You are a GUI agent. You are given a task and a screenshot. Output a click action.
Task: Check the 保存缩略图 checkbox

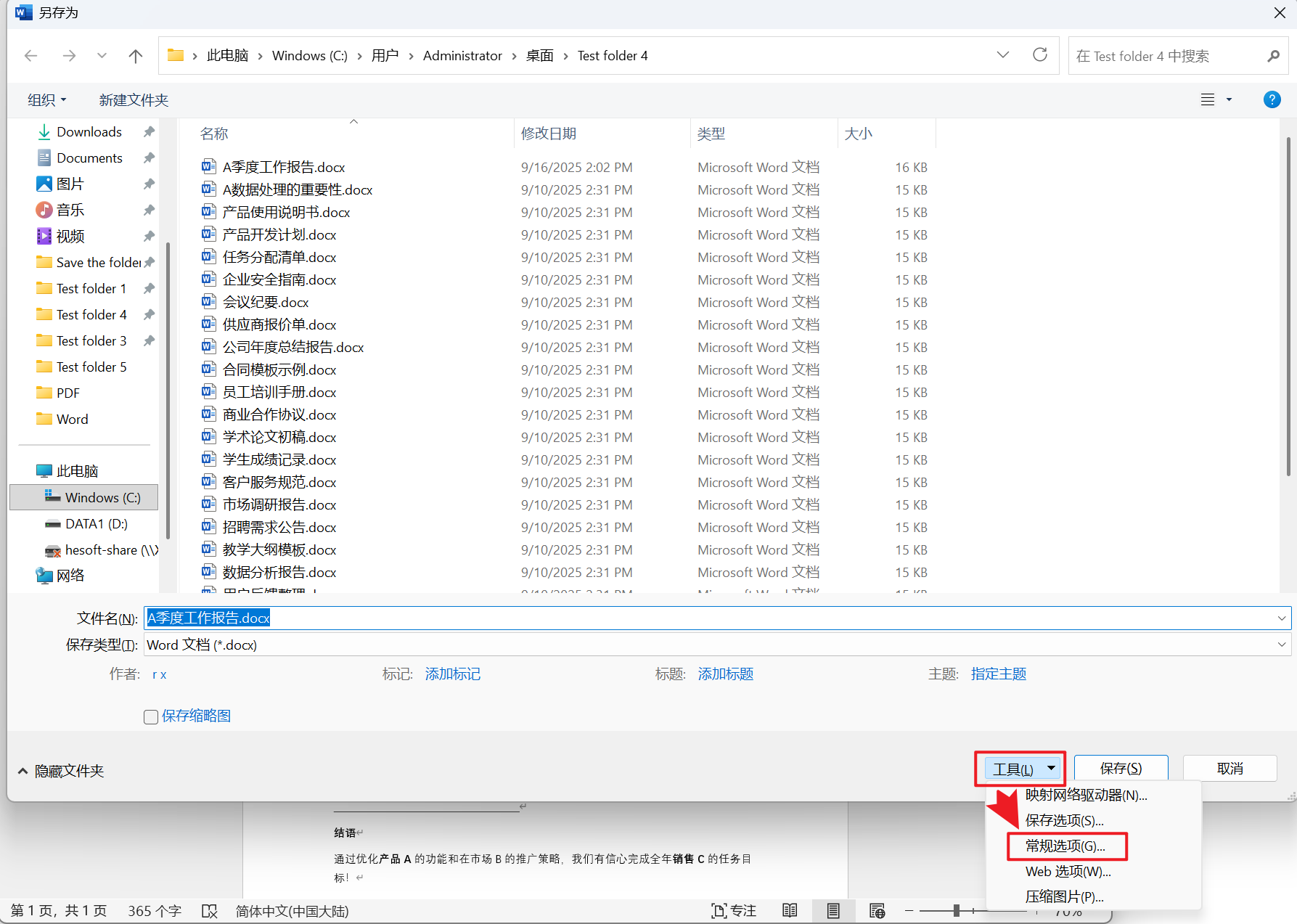(x=150, y=716)
